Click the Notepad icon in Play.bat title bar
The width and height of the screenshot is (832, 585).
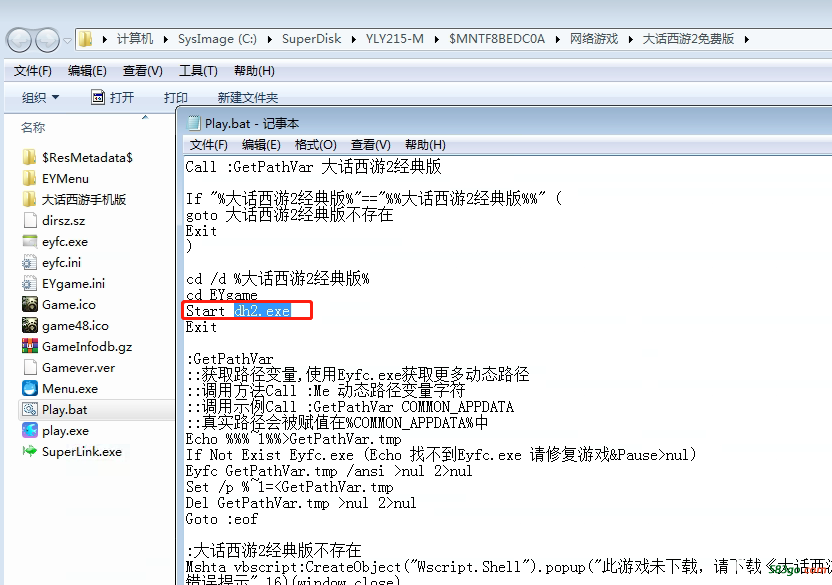coord(194,124)
